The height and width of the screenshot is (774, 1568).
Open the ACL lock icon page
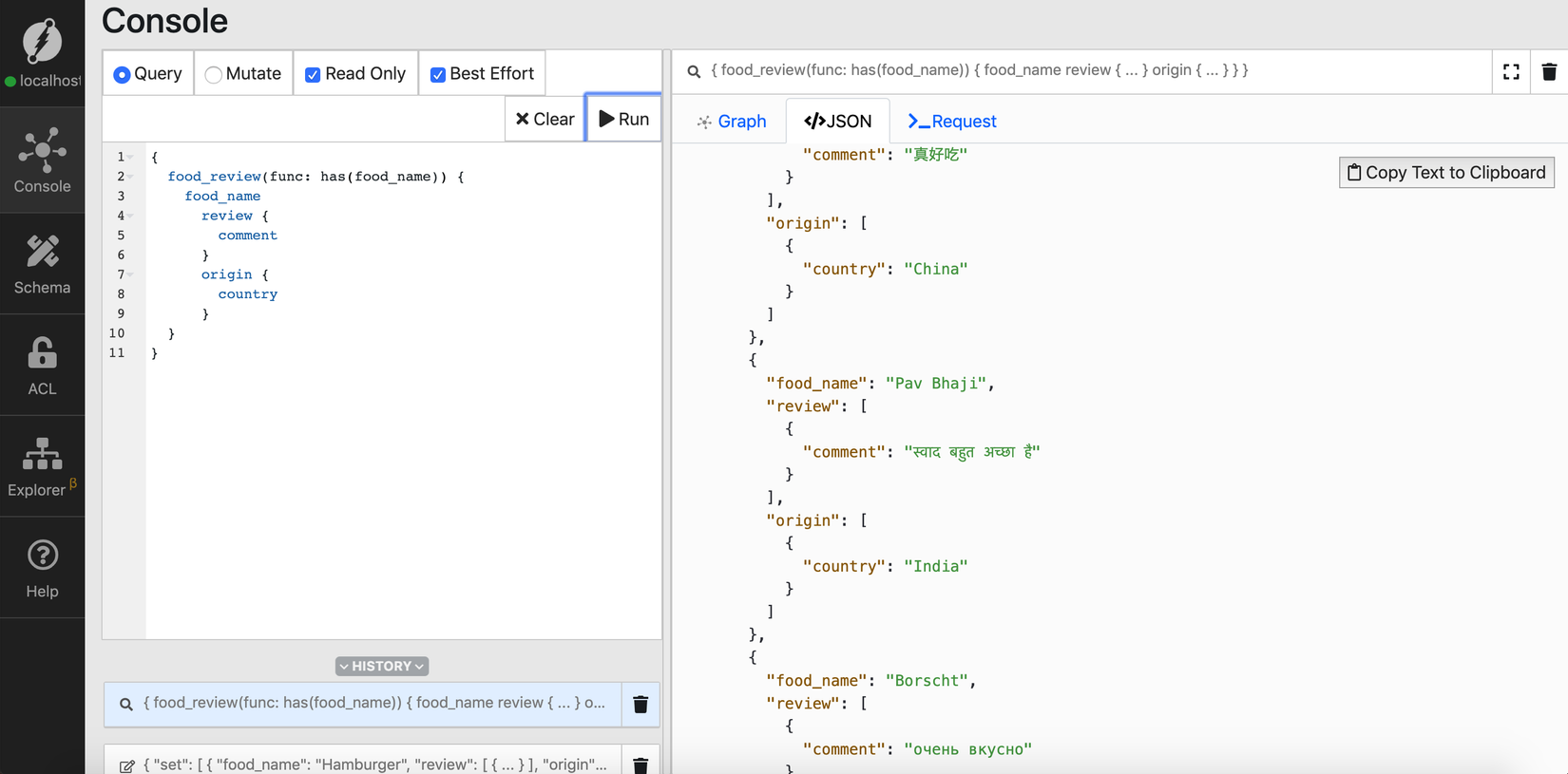click(42, 366)
